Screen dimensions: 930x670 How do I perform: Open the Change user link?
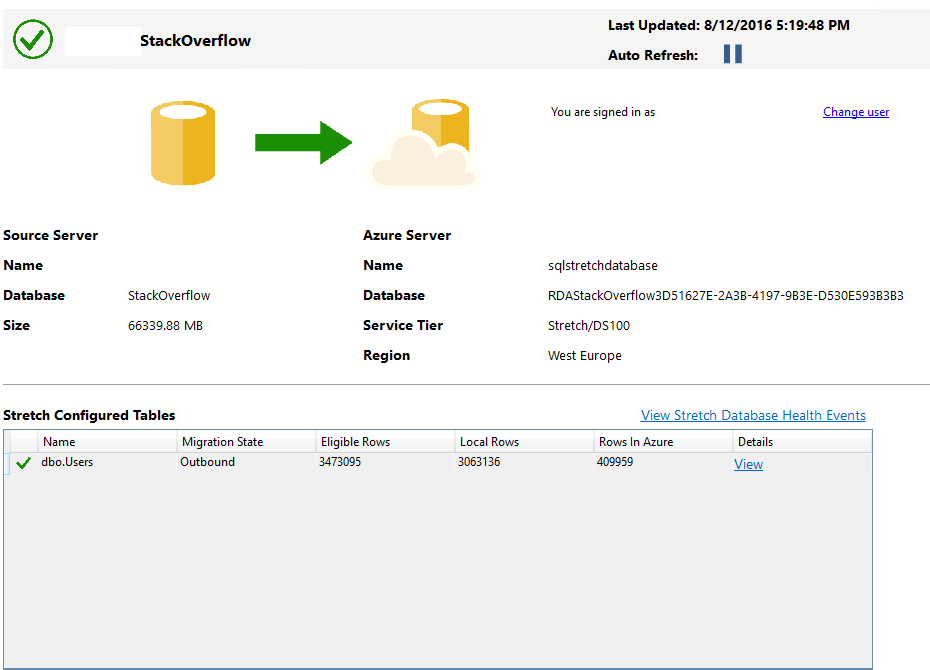click(856, 111)
